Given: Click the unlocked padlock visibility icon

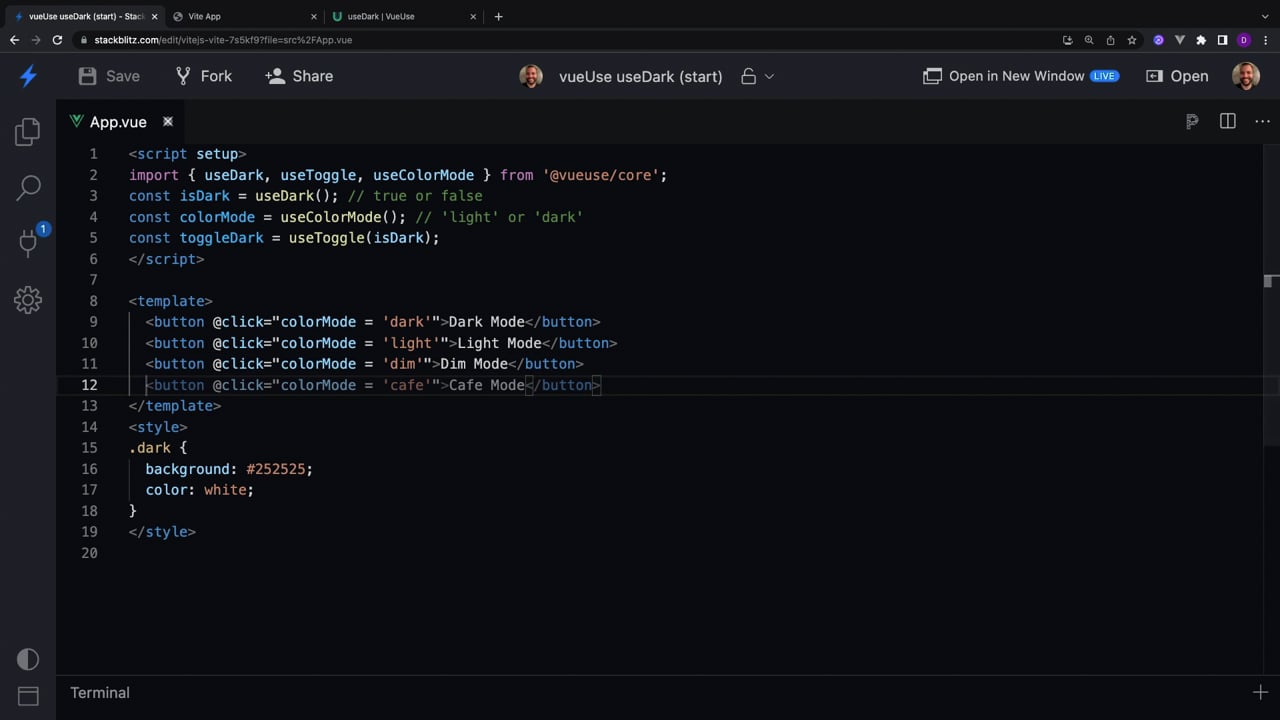Looking at the screenshot, I should pyautogui.click(x=748, y=76).
